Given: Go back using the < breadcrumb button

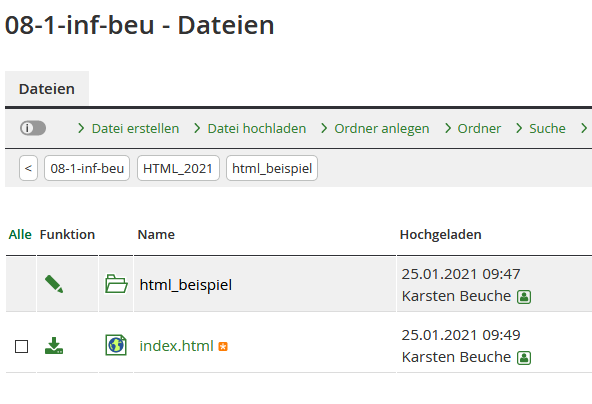Looking at the screenshot, I should tap(28, 168).
